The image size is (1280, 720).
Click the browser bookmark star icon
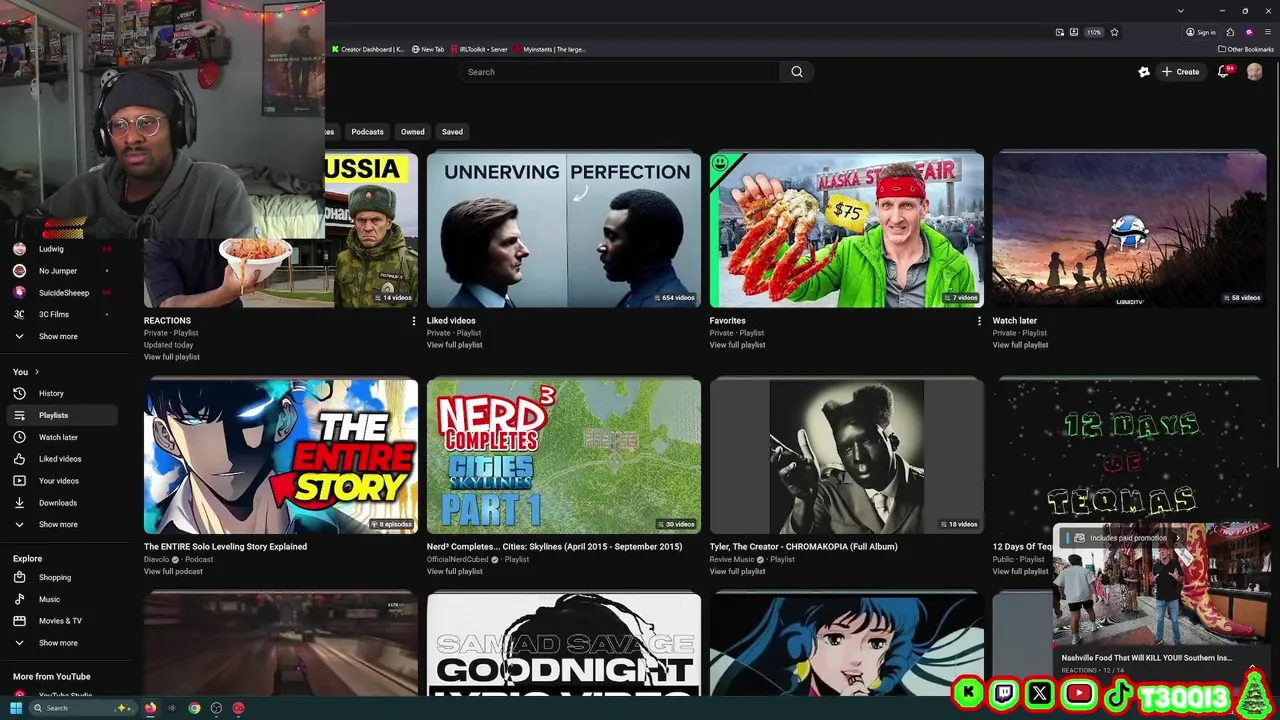coord(1114,32)
